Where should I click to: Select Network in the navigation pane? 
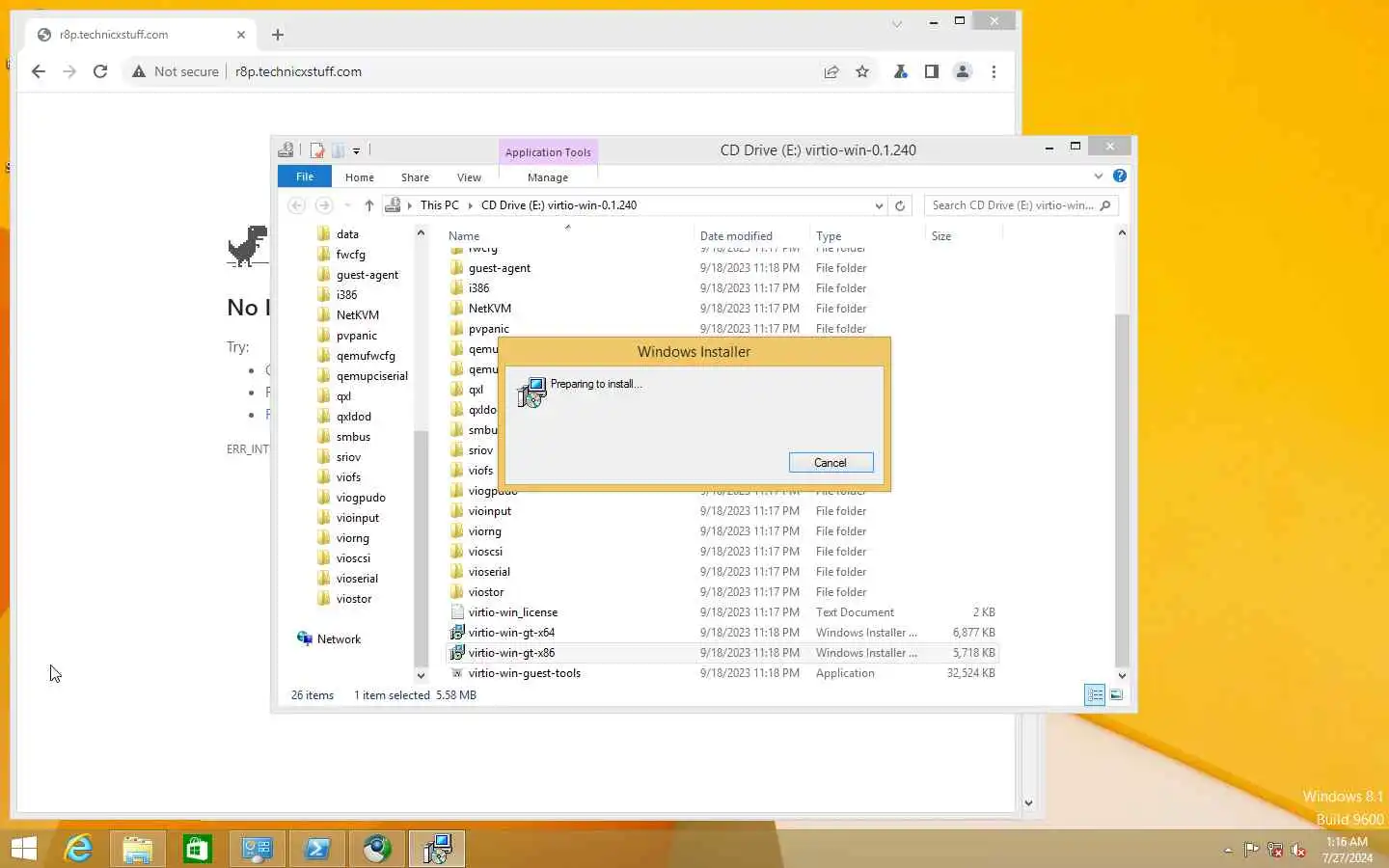[339, 639]
